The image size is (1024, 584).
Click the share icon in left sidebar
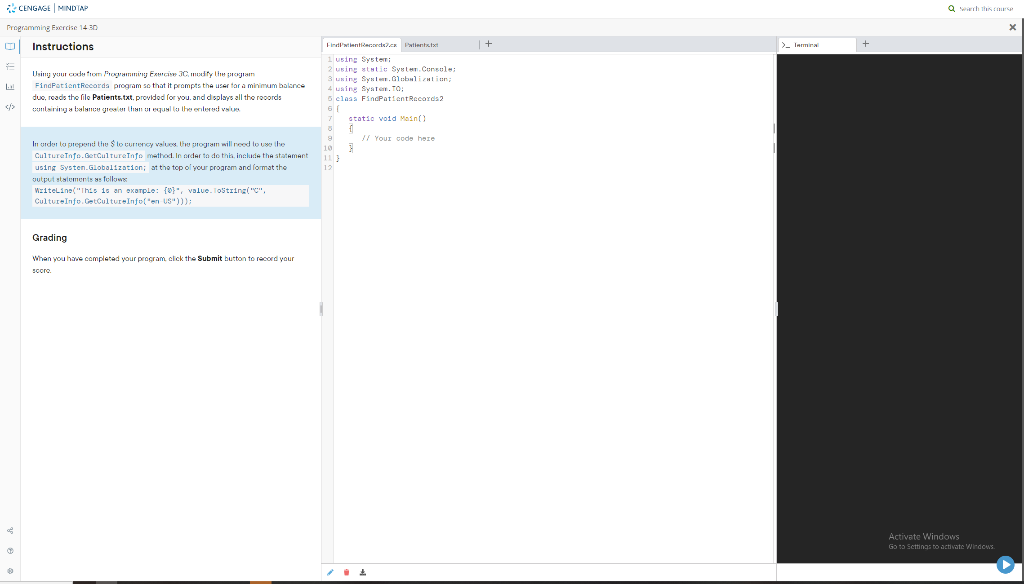click(10, 530)
